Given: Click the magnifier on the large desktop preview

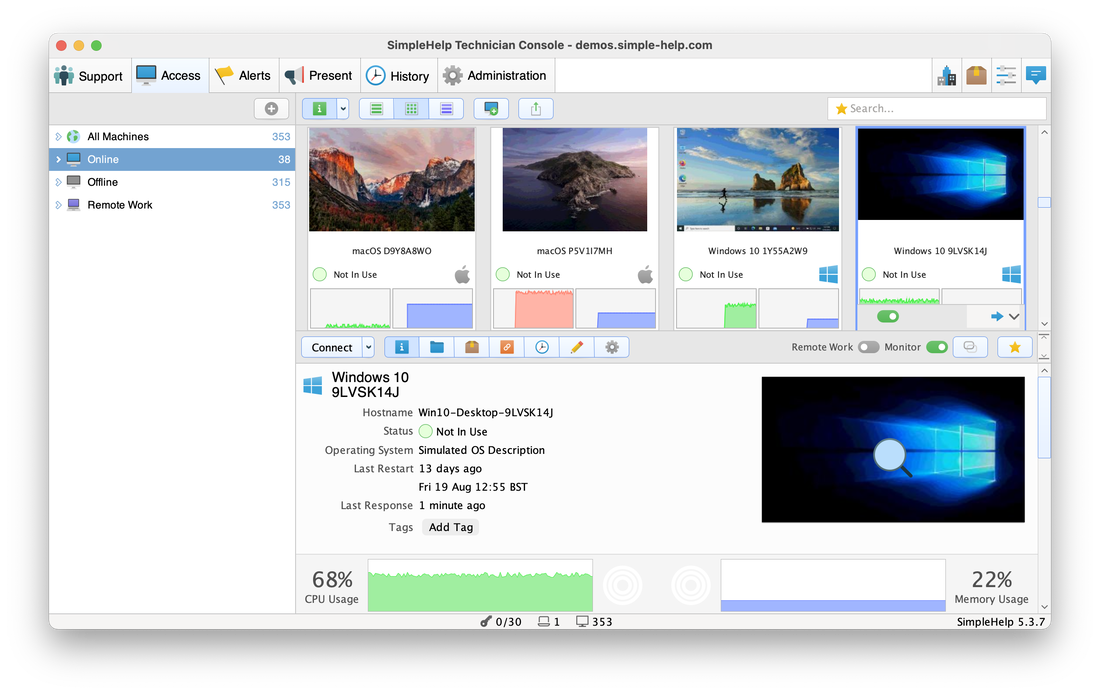Looking at the screenshot, I should (892, 457).
